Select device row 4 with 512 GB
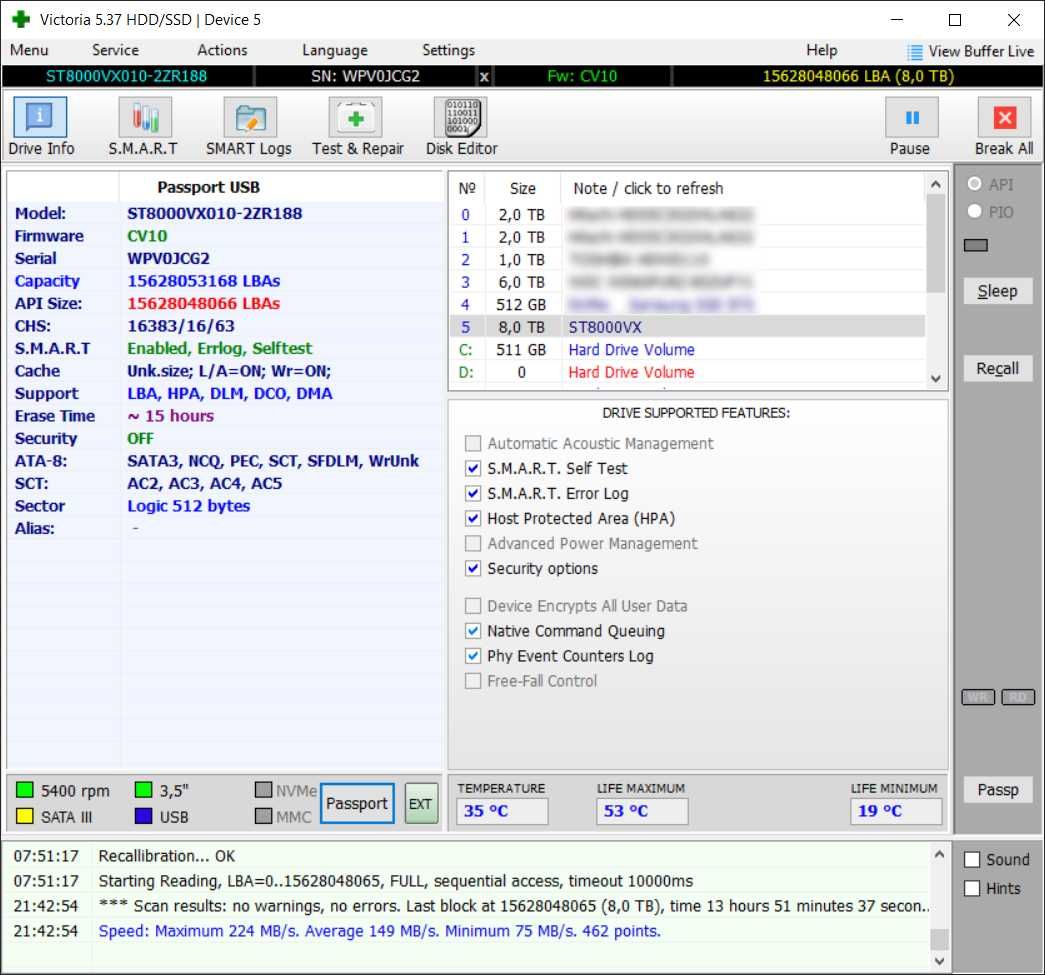 (688, 305)
